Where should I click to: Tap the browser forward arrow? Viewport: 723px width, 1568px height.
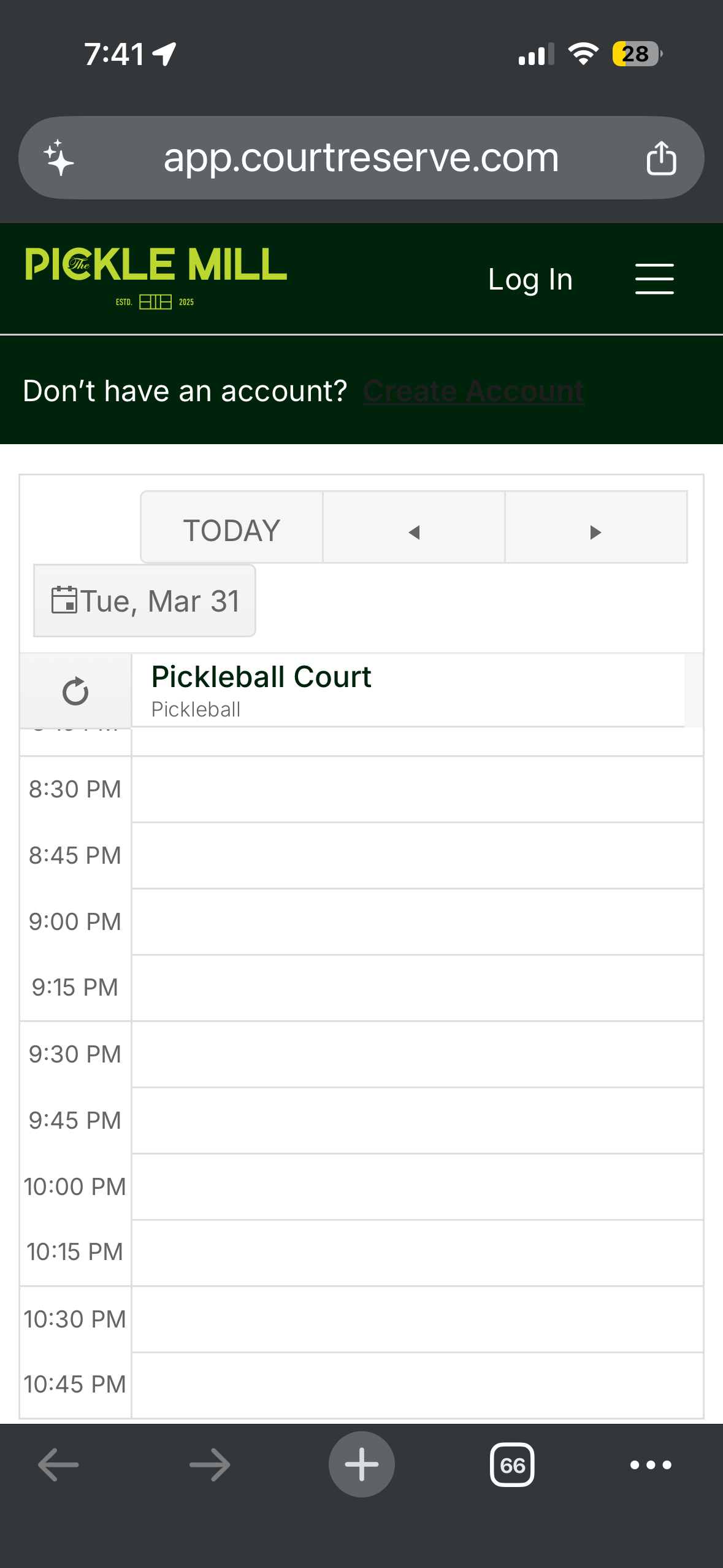click(x=210, y=1465)
